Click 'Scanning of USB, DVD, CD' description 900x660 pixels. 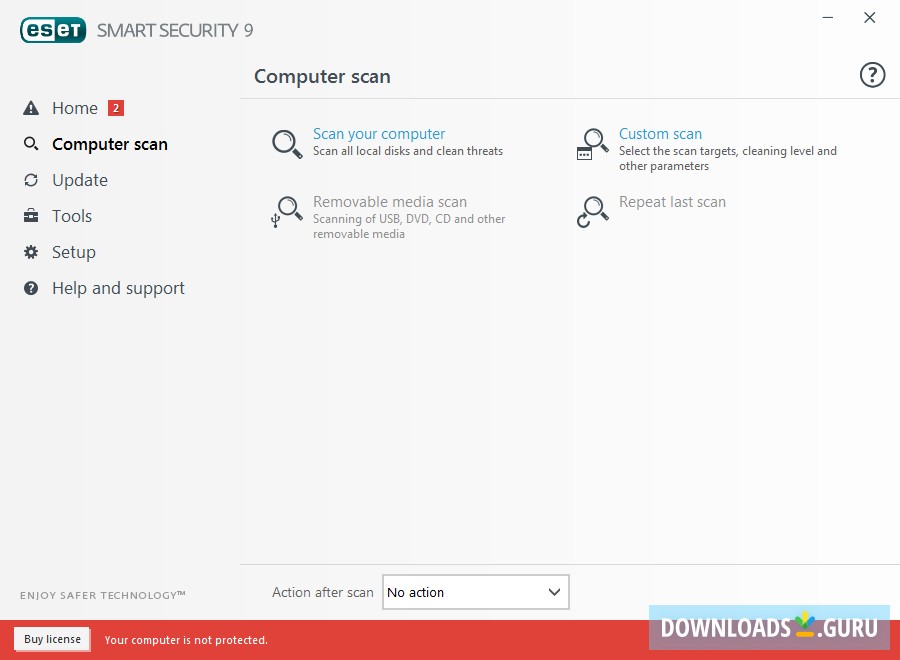pyautogui.click(x=409, y=226)
